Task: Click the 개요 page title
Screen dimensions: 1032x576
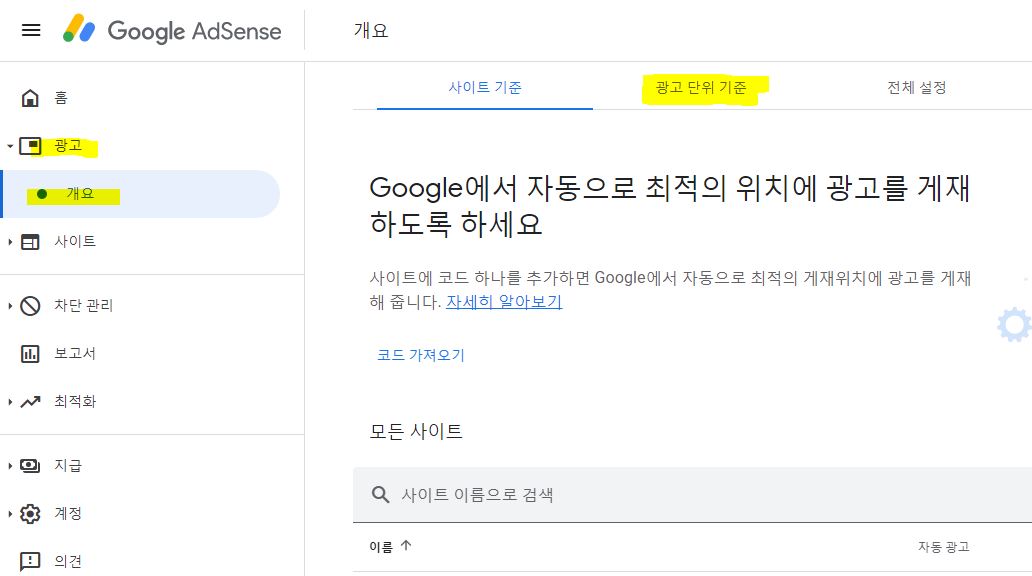Action: coord(371,31)
